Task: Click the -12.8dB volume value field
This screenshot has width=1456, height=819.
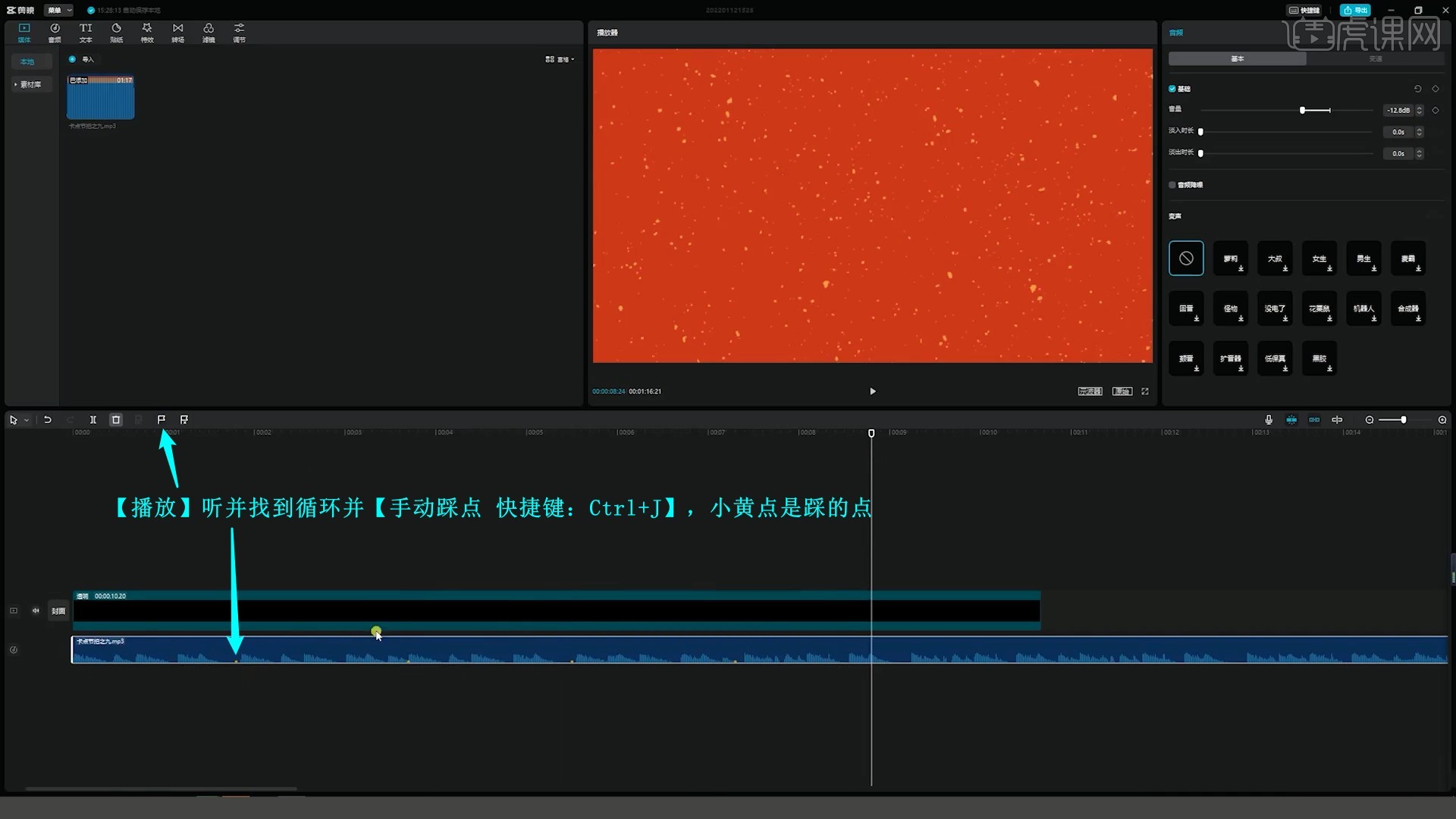Action: pyautogui.click(x=1398, y=111)
